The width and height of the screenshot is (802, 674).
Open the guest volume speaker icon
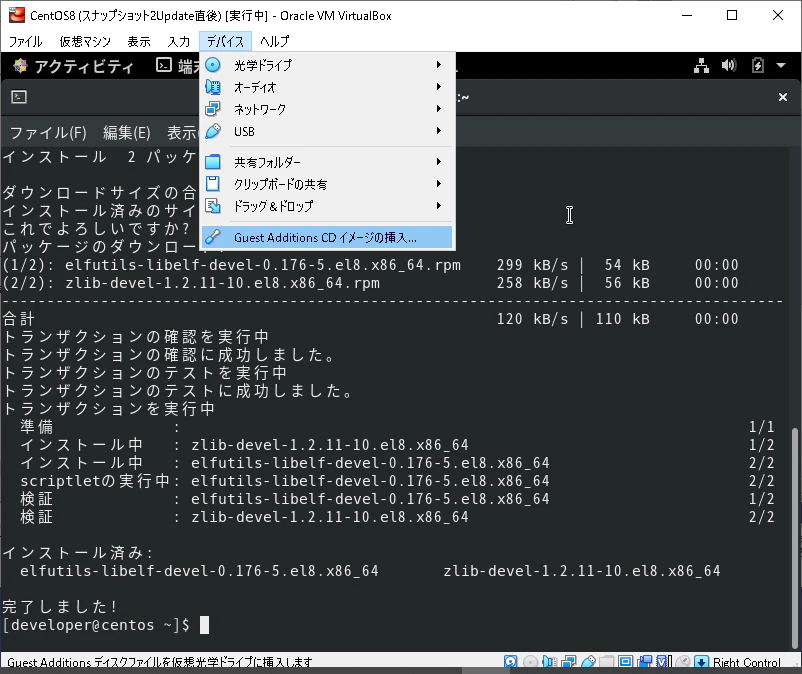click(x=729, y=65)
